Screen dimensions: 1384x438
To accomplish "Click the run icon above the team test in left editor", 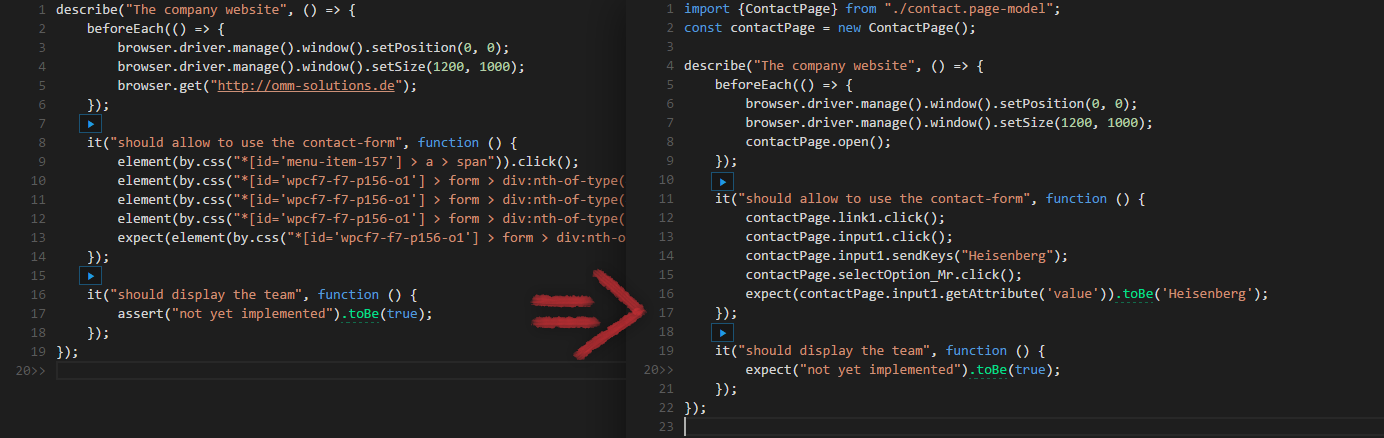I will 91,275.
